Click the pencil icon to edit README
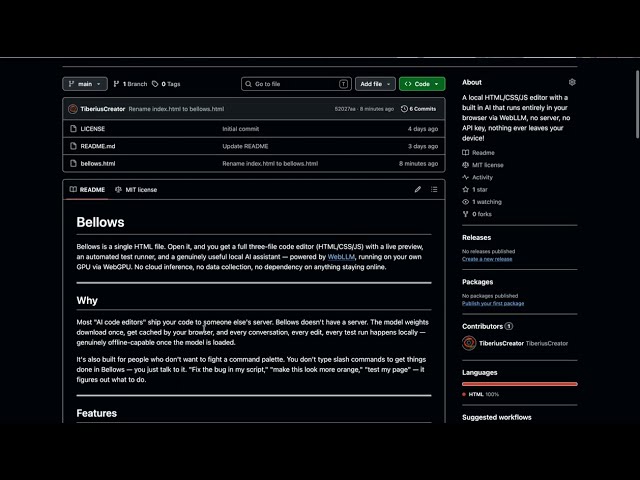The height and width of the screenshot is (480, 640). coord(418,189)
